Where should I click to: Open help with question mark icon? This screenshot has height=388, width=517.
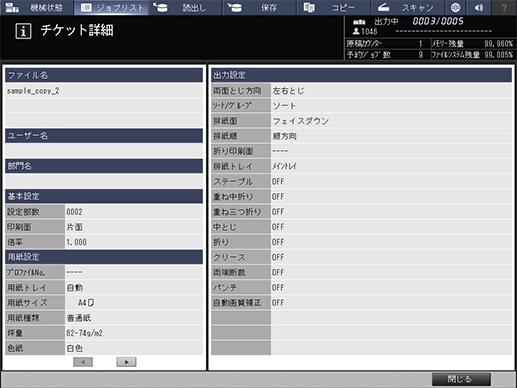click(x=504, y=7)
